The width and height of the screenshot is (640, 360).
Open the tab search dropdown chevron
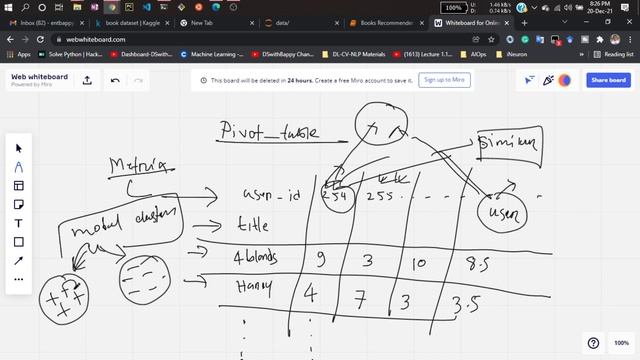point(564,22)
